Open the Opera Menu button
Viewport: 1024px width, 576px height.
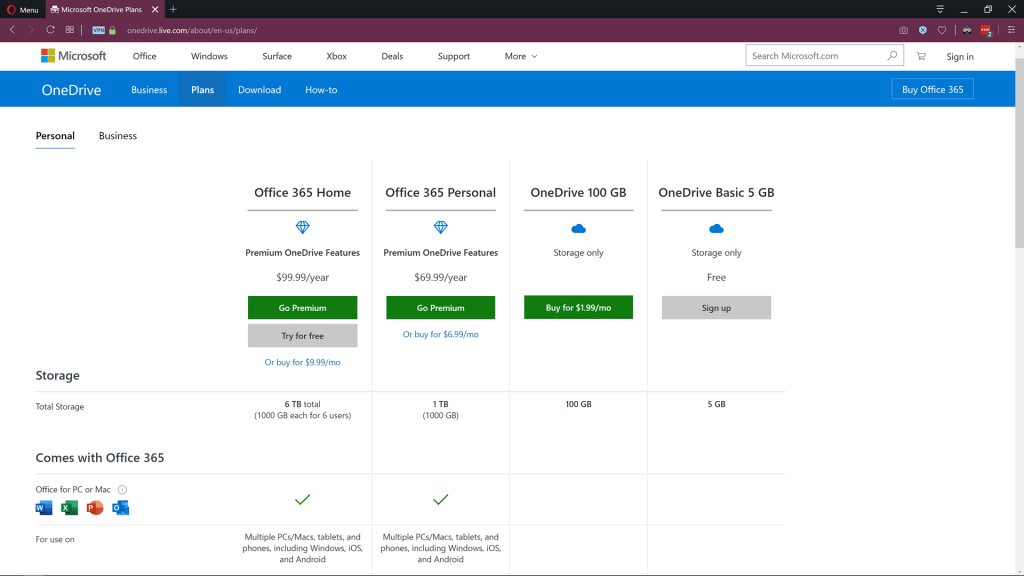click(22, 10)
